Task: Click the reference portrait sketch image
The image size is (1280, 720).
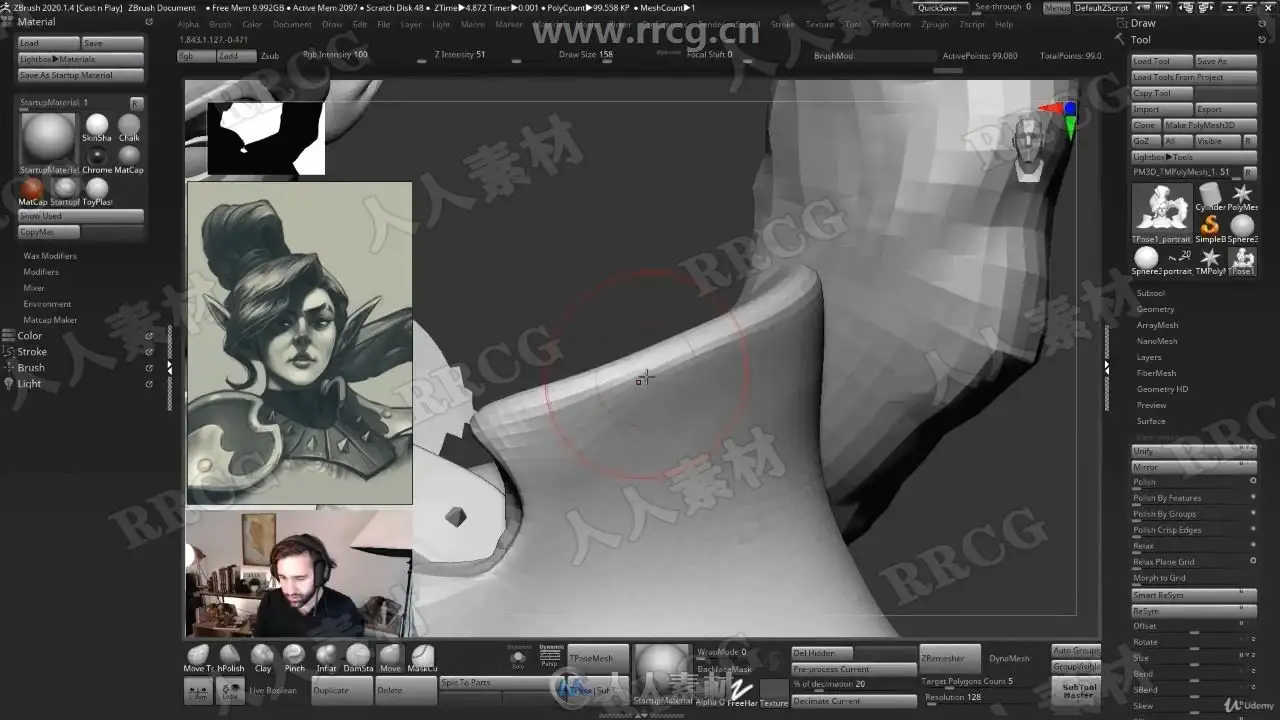Action: coord(299,343)
